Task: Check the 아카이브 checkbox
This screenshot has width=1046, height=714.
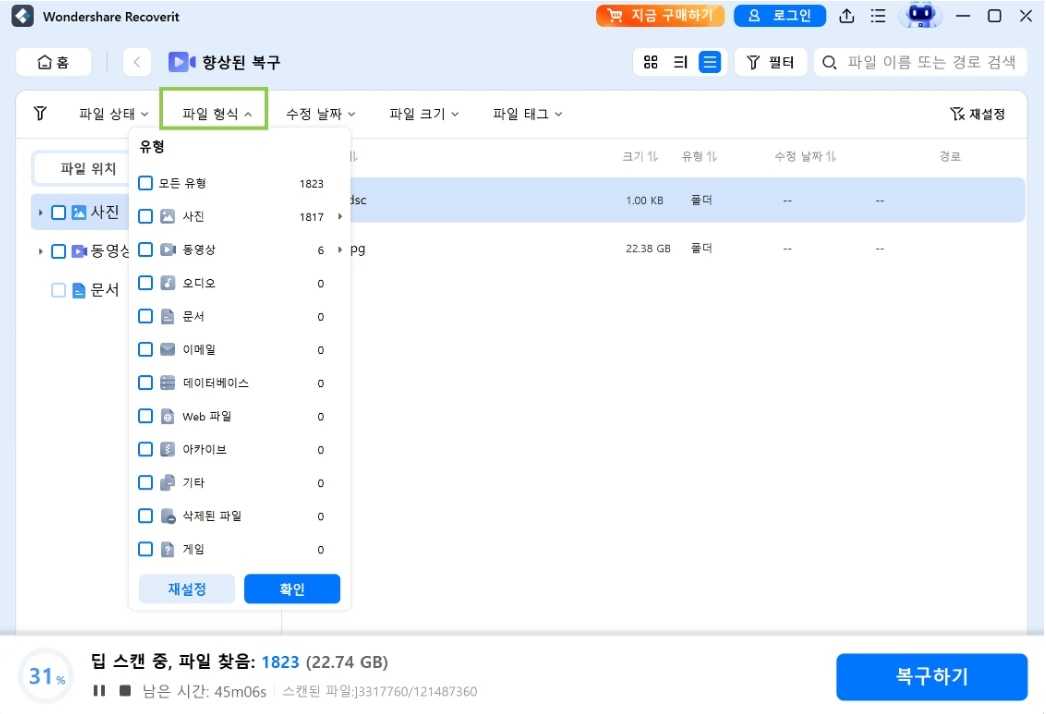Action: click(145, 449)
